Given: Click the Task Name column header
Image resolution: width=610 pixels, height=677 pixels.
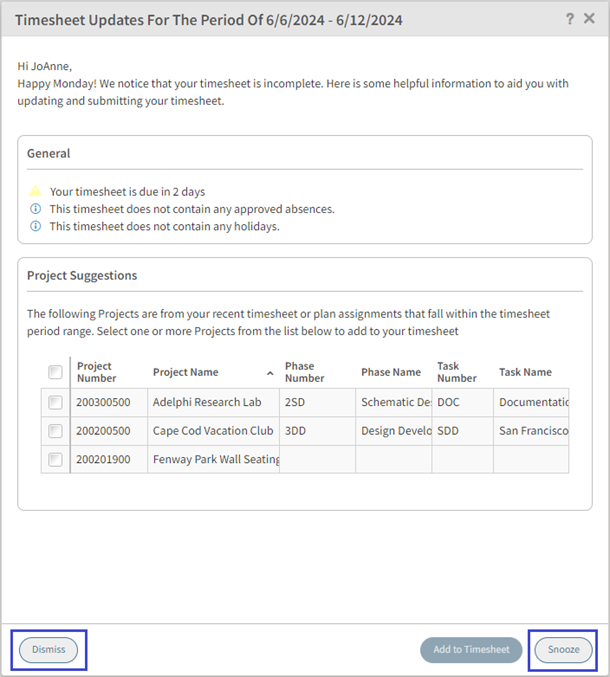Looking at the screenshot, I should tap(525, 372).
